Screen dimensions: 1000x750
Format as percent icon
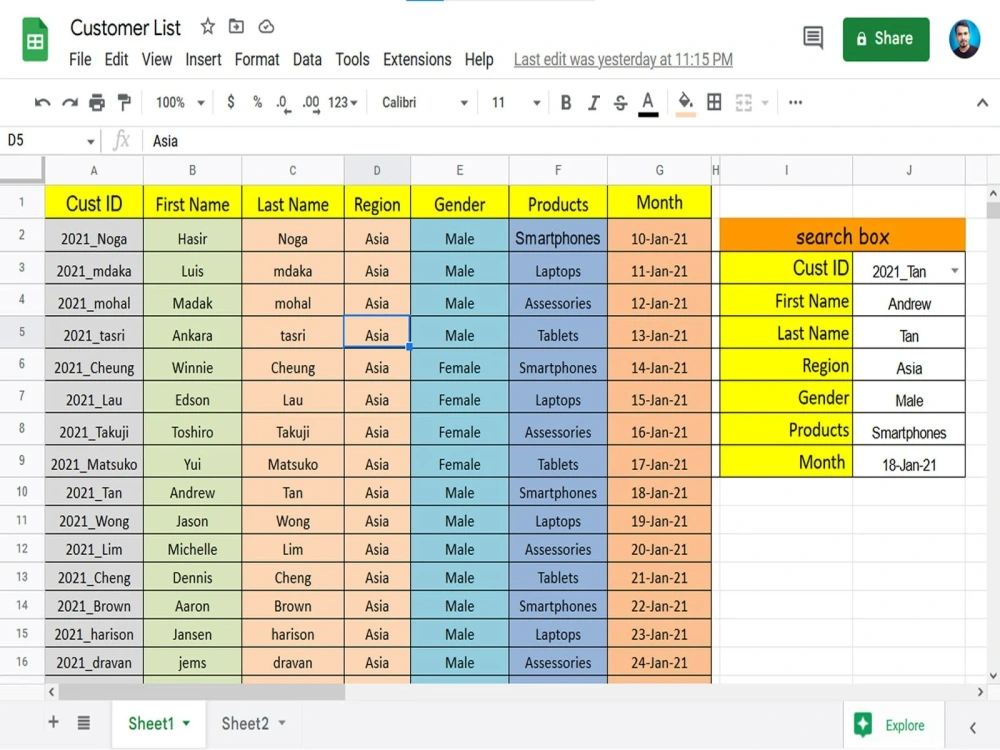point(257,102)
